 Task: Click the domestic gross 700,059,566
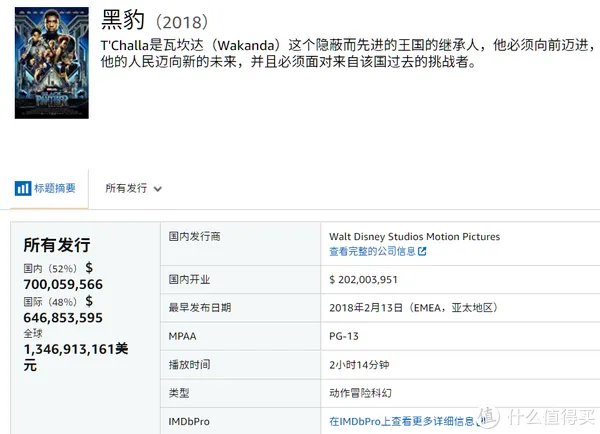[63, 284]
